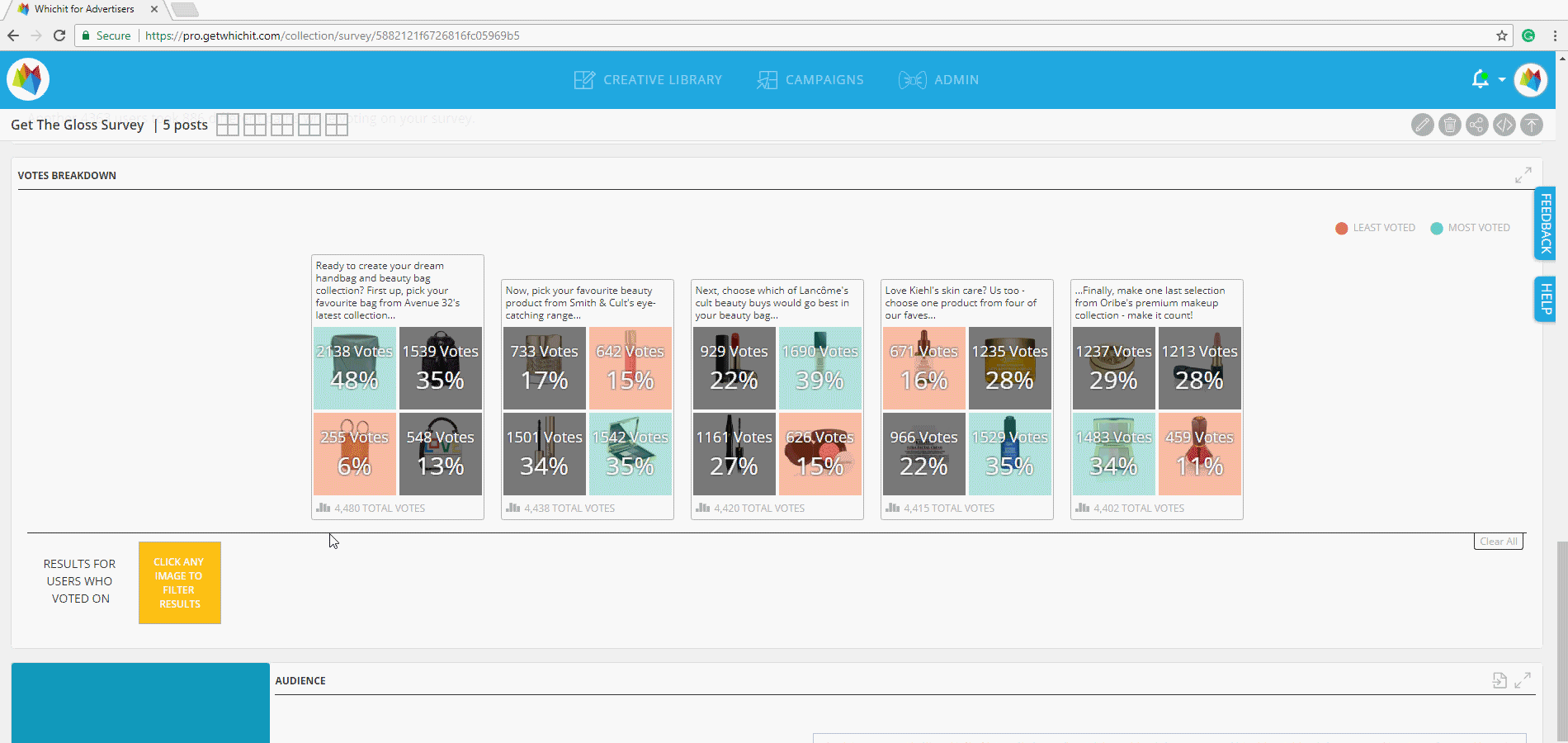Filter by the 1237 Votes 29% image

(1114, 368)
